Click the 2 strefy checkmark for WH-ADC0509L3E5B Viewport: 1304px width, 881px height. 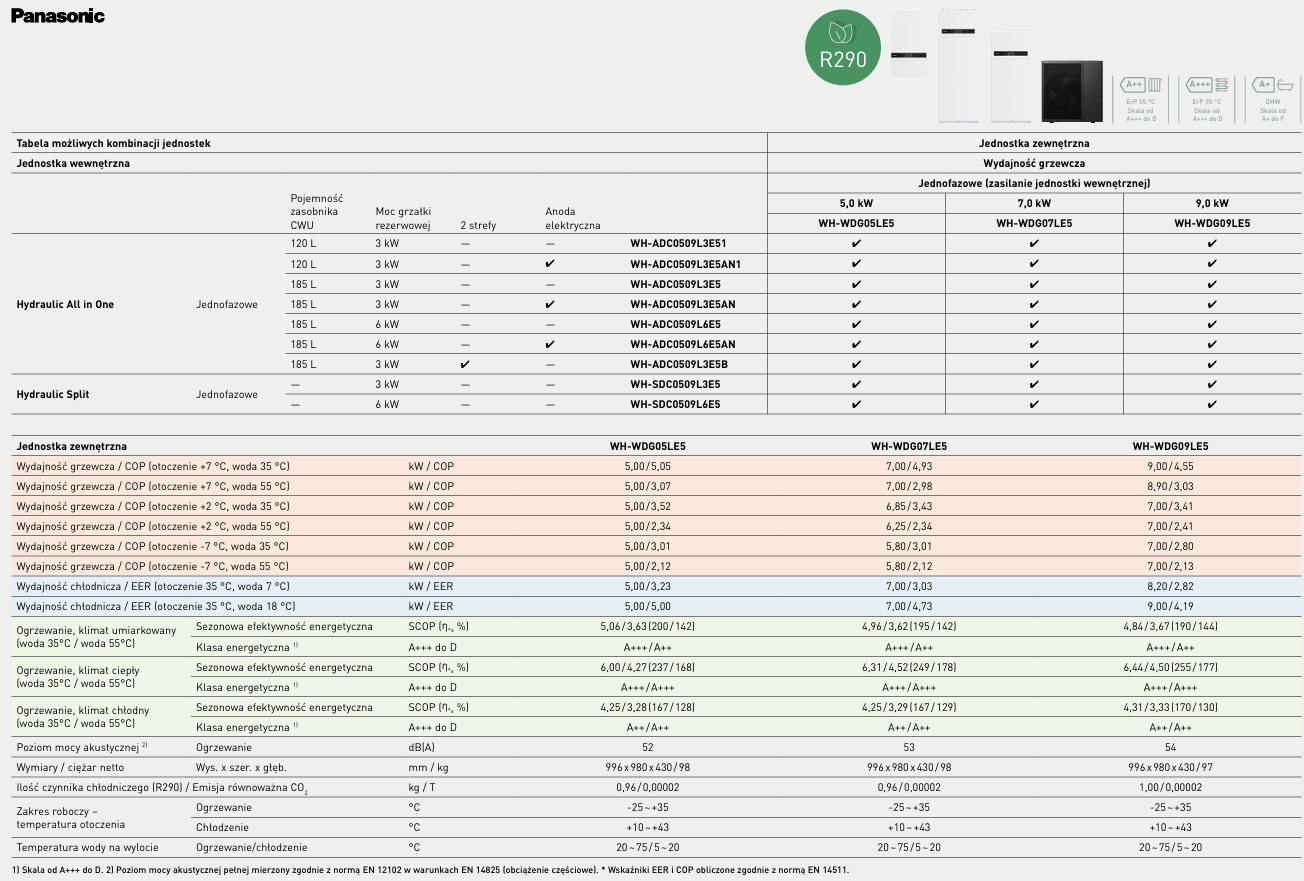(465, 364)
